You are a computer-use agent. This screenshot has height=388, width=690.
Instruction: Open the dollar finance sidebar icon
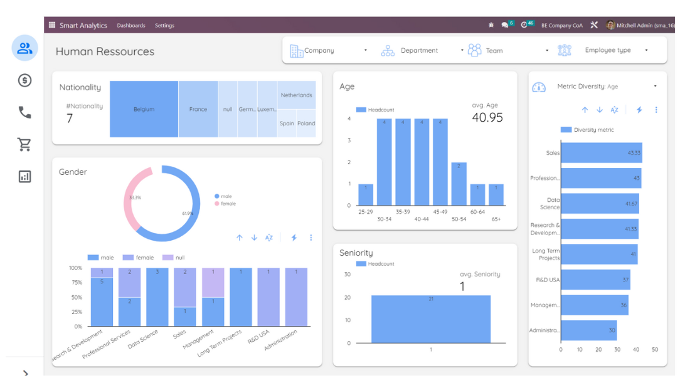tap(25, 81)
